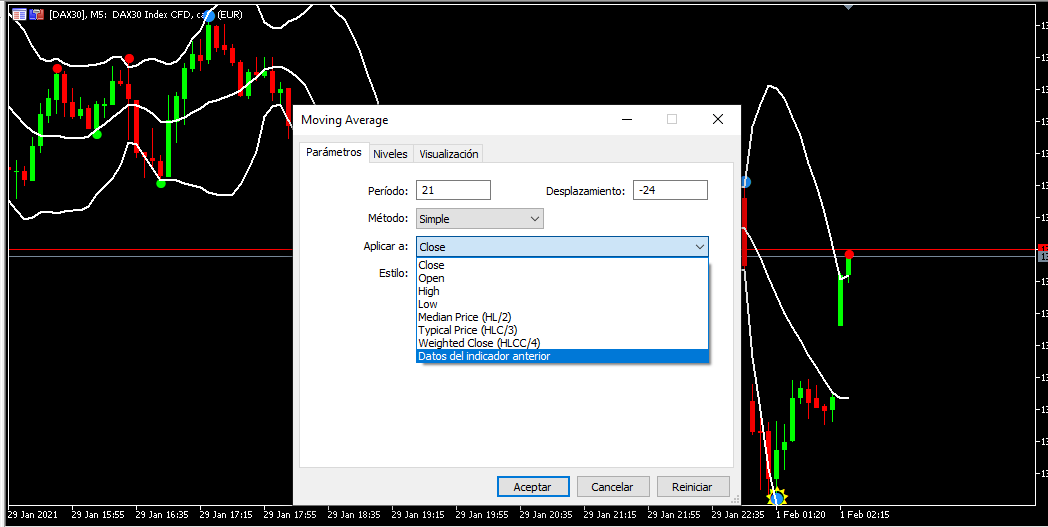Select the blue dot with yellow starburst
This screenshot has height=527, width=1048.
point(777,498)
